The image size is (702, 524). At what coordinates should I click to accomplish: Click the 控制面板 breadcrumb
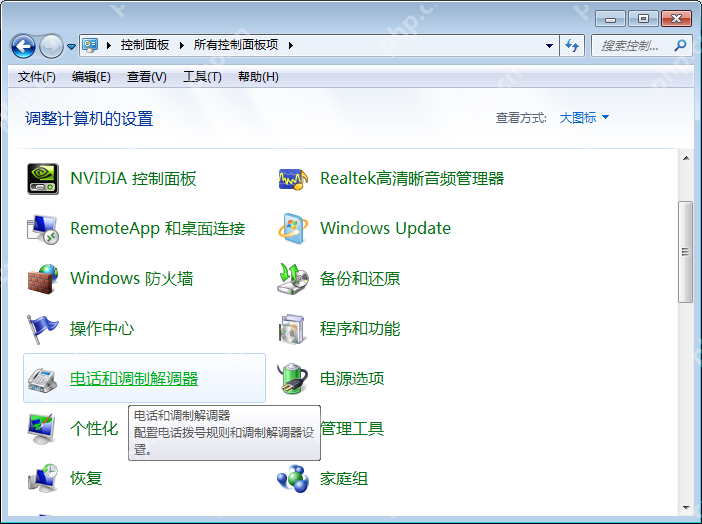(145, 45)
